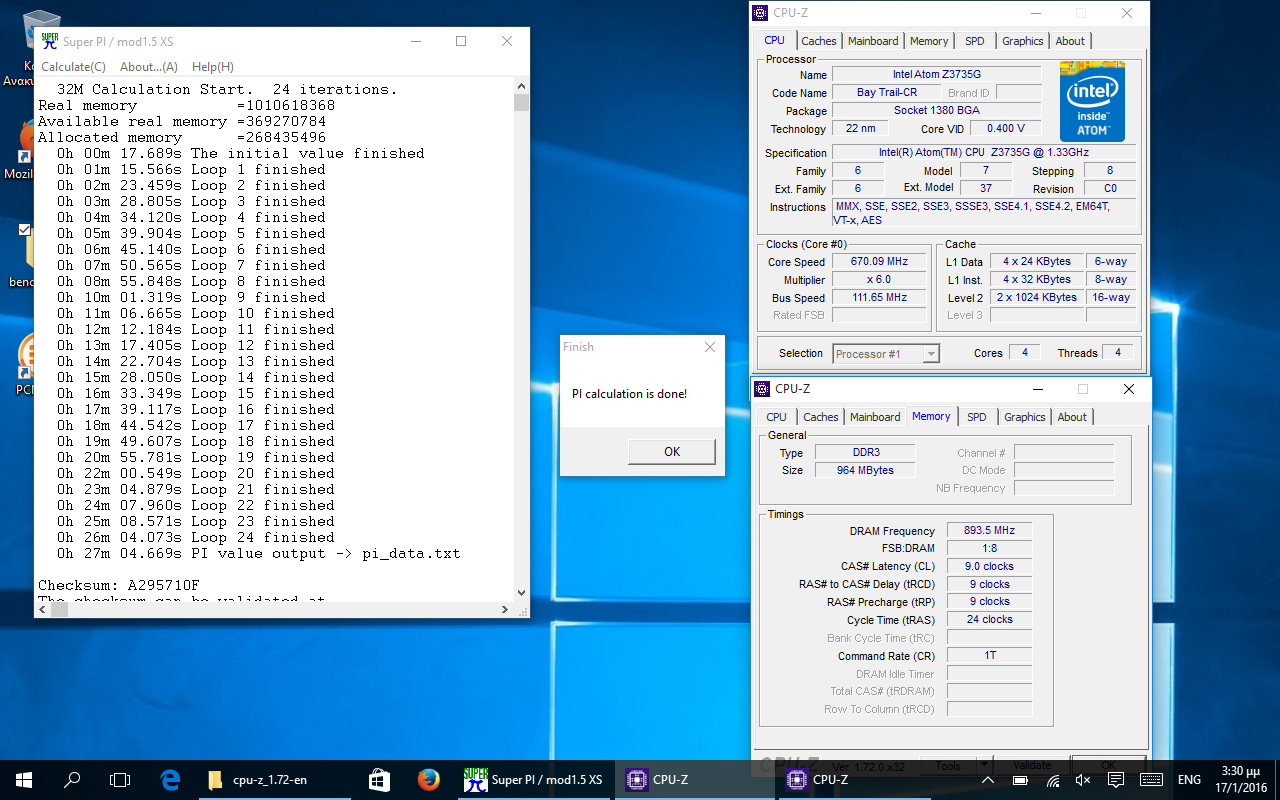Click 'PI calculation is done!' message

[630, 394]
